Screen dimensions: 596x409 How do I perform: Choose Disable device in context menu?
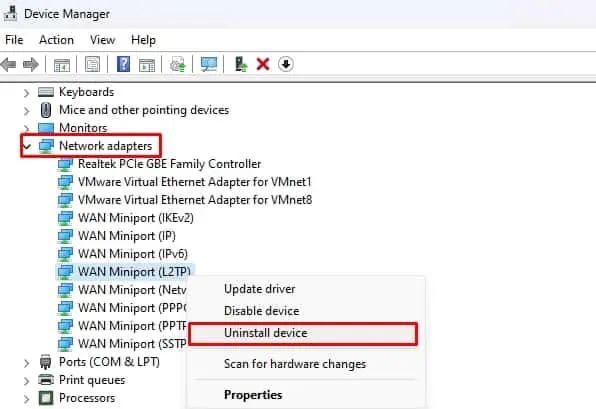(262, 311)
